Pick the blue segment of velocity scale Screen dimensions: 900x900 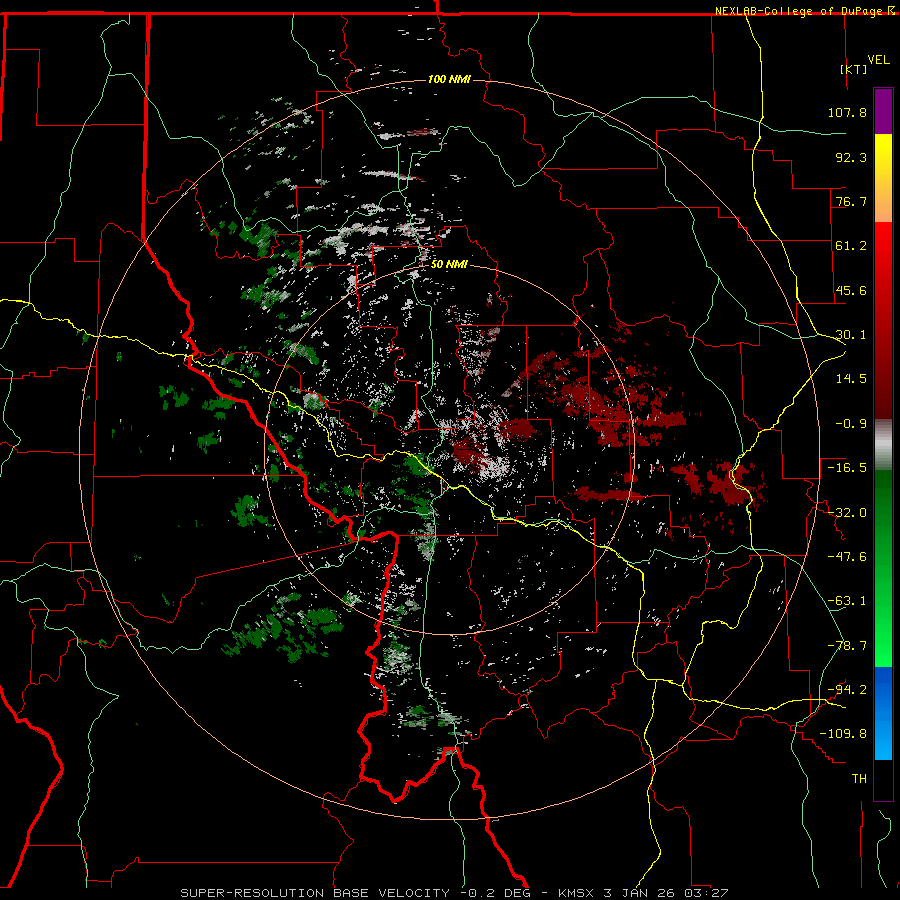[883, 713]
